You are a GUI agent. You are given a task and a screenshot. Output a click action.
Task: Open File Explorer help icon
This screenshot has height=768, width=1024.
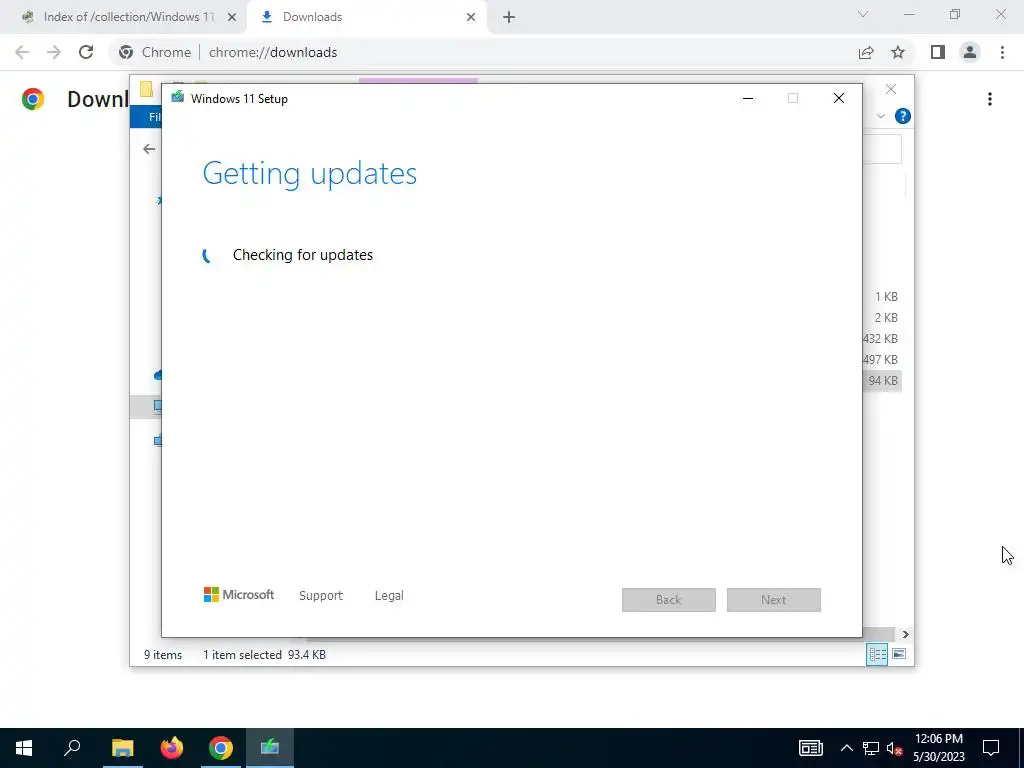[903, 116]
